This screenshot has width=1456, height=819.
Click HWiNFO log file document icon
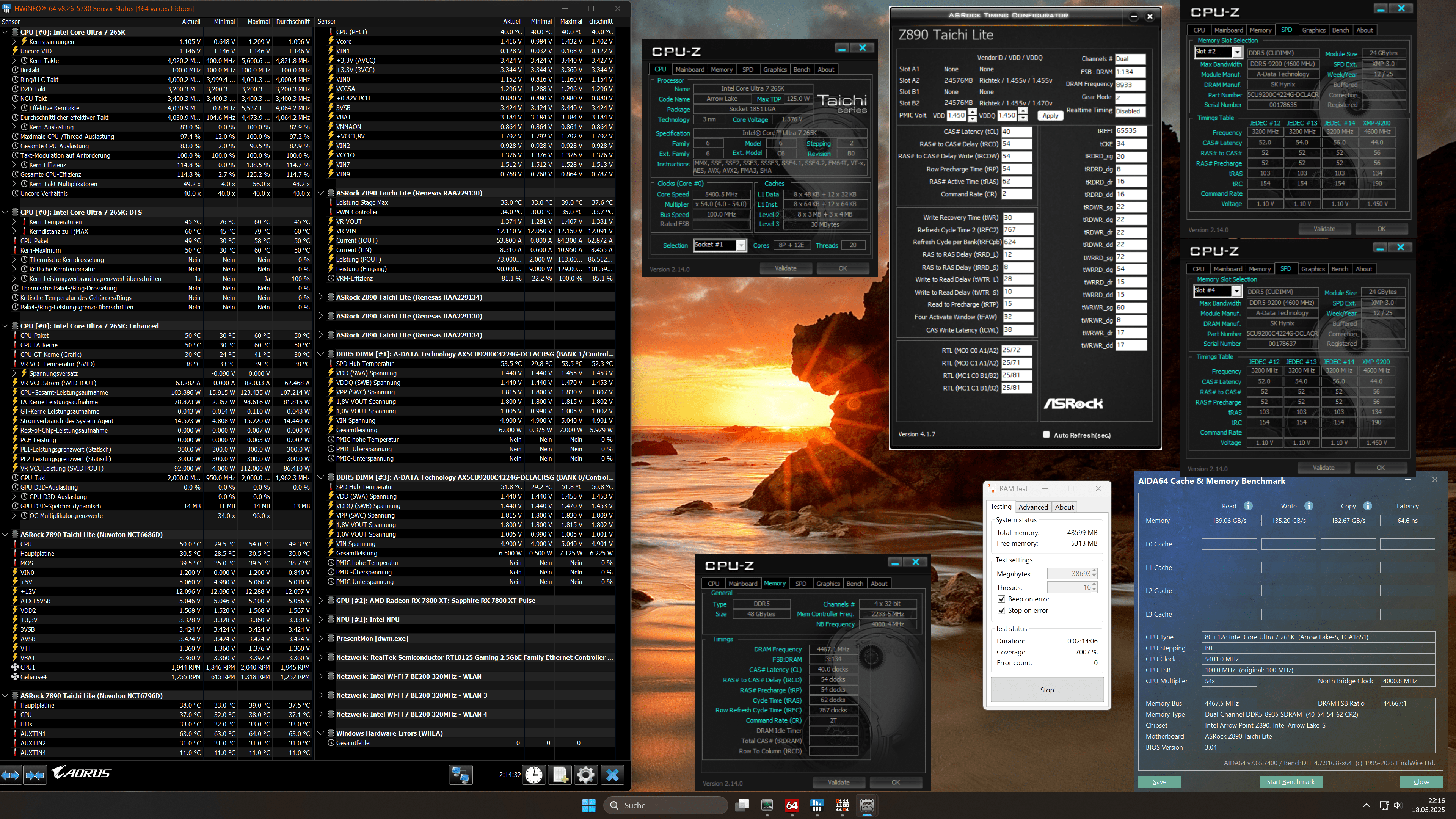(x=560, y=775)
